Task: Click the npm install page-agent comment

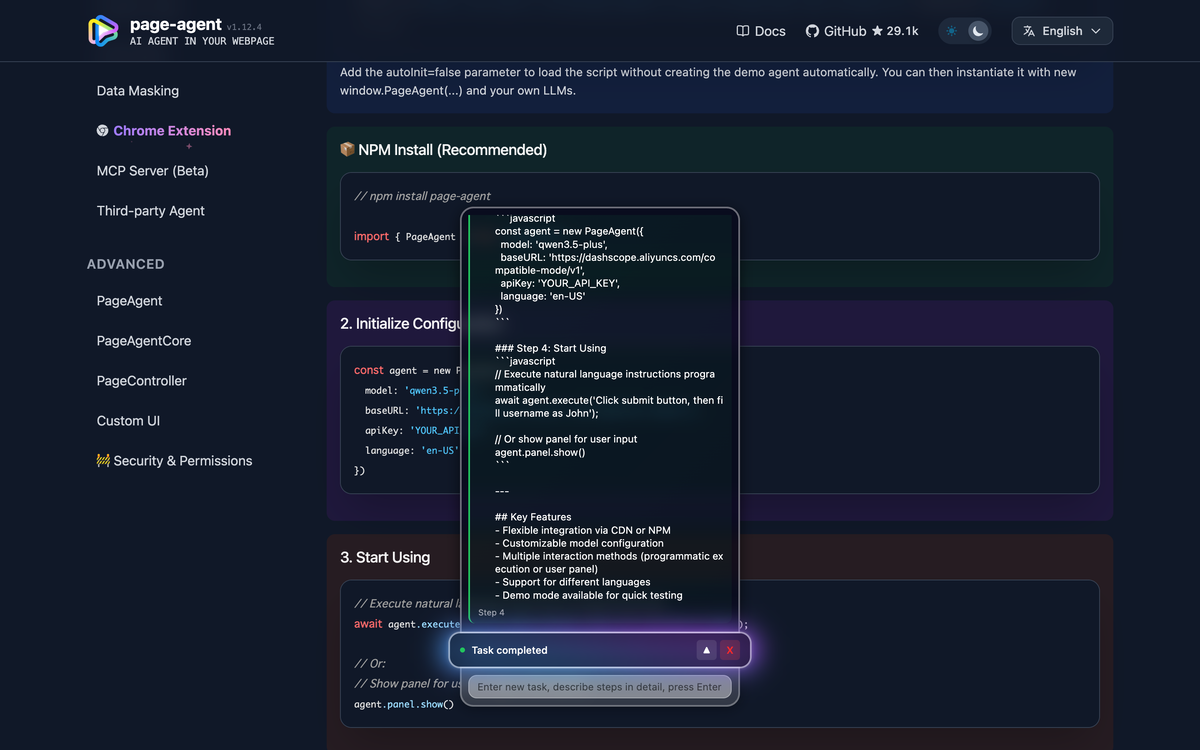Action: tap(423, 196)
